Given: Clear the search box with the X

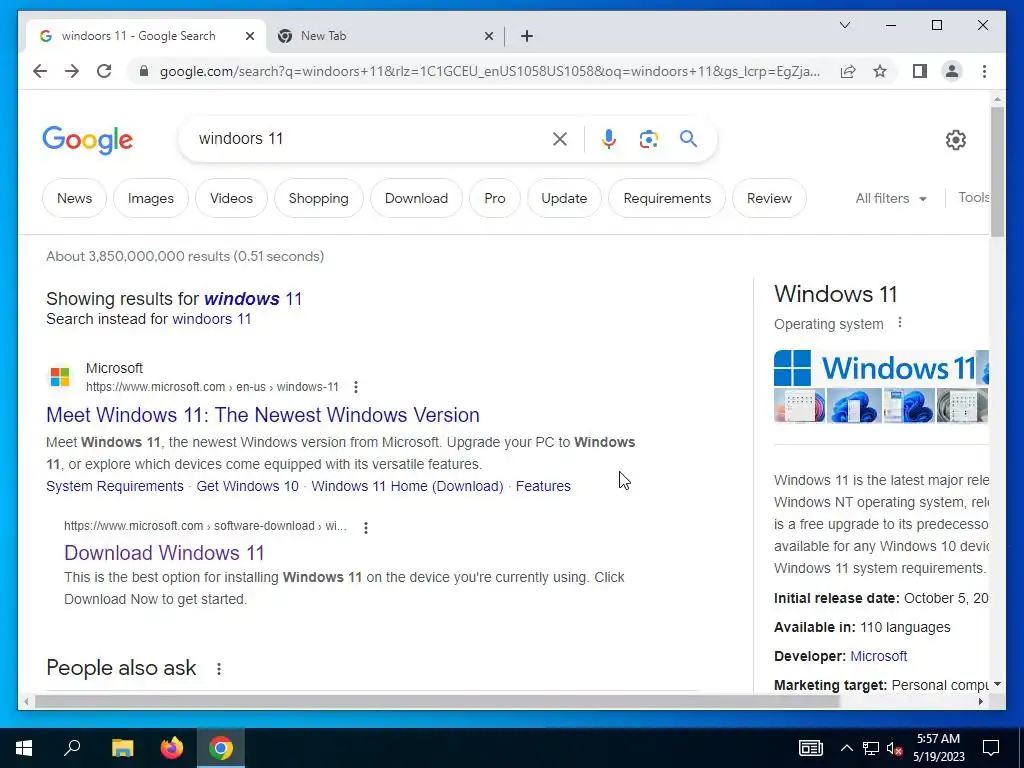Looking at the screenshot, I should click(560, 139).
